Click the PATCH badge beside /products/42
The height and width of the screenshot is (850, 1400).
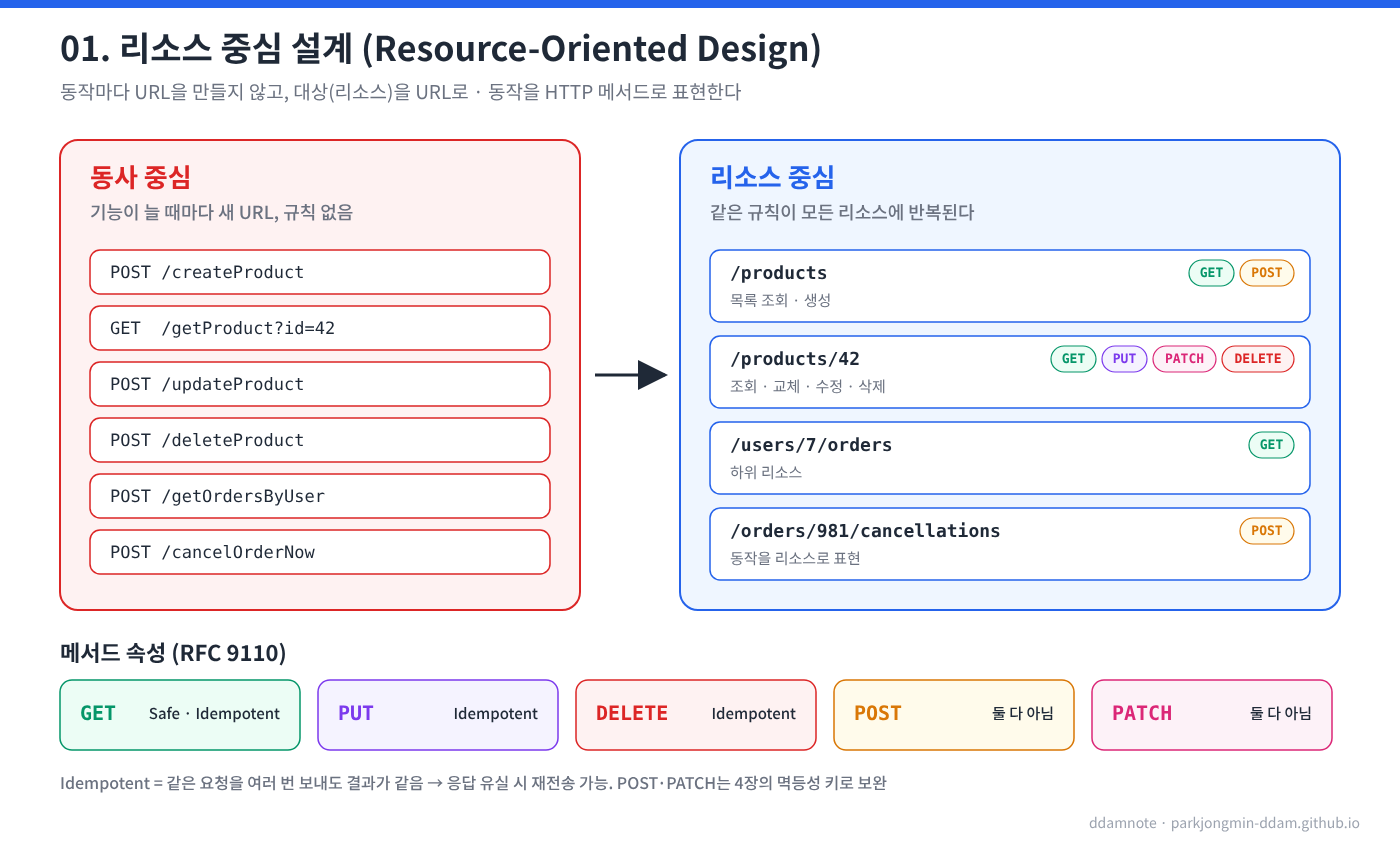click(1185, 359)
